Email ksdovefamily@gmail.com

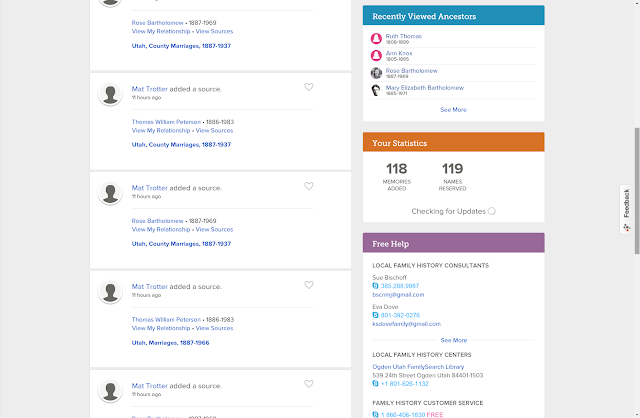pyautogui.click(x=407, y=324)
